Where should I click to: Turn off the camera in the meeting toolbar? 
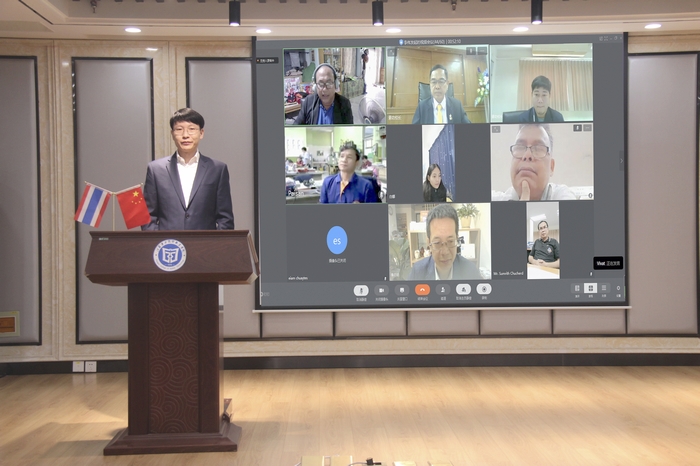(x=381, y=289)
